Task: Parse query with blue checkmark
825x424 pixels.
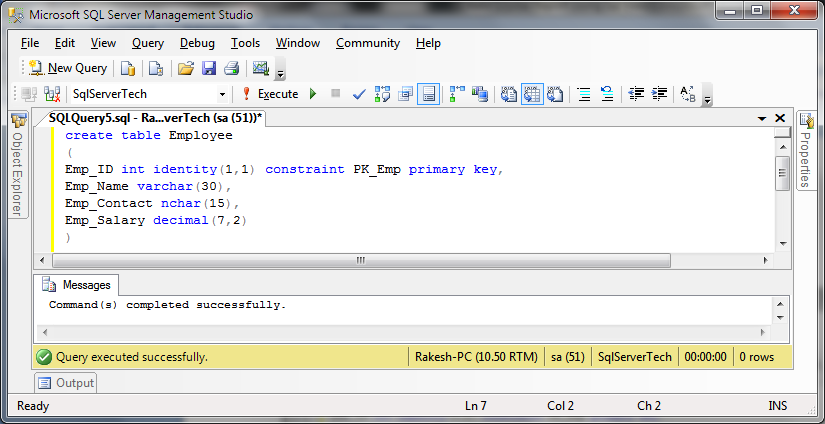Action: pos(359,95)
